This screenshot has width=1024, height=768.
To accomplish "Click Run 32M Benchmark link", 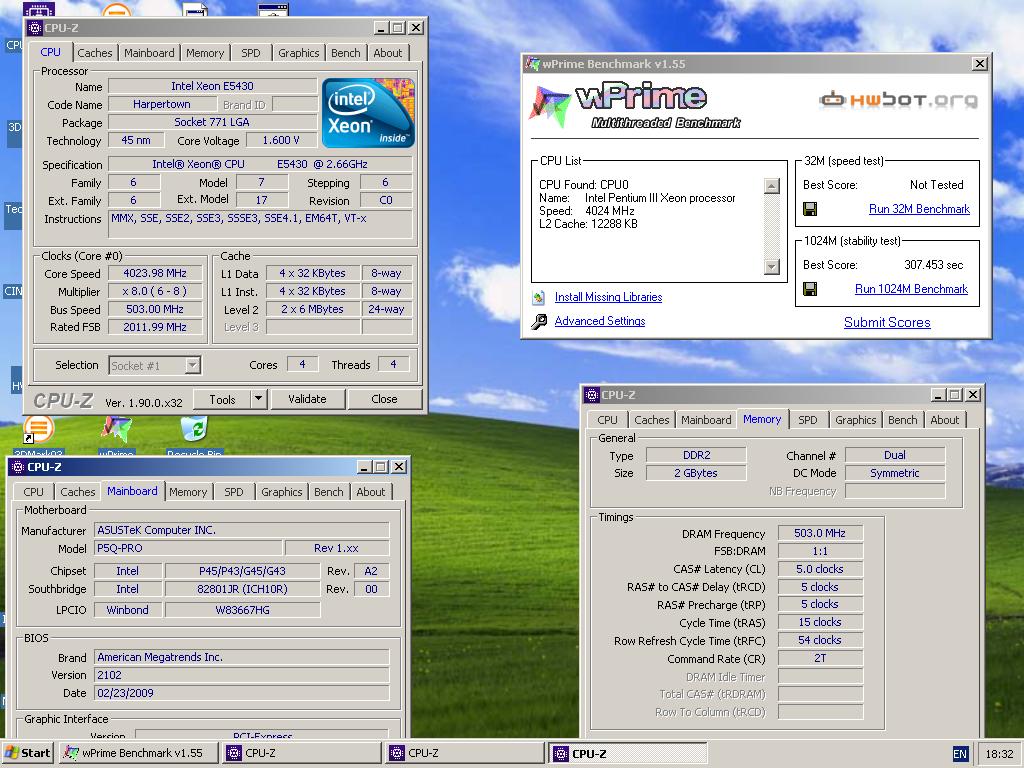I will [x=919, y=209].
